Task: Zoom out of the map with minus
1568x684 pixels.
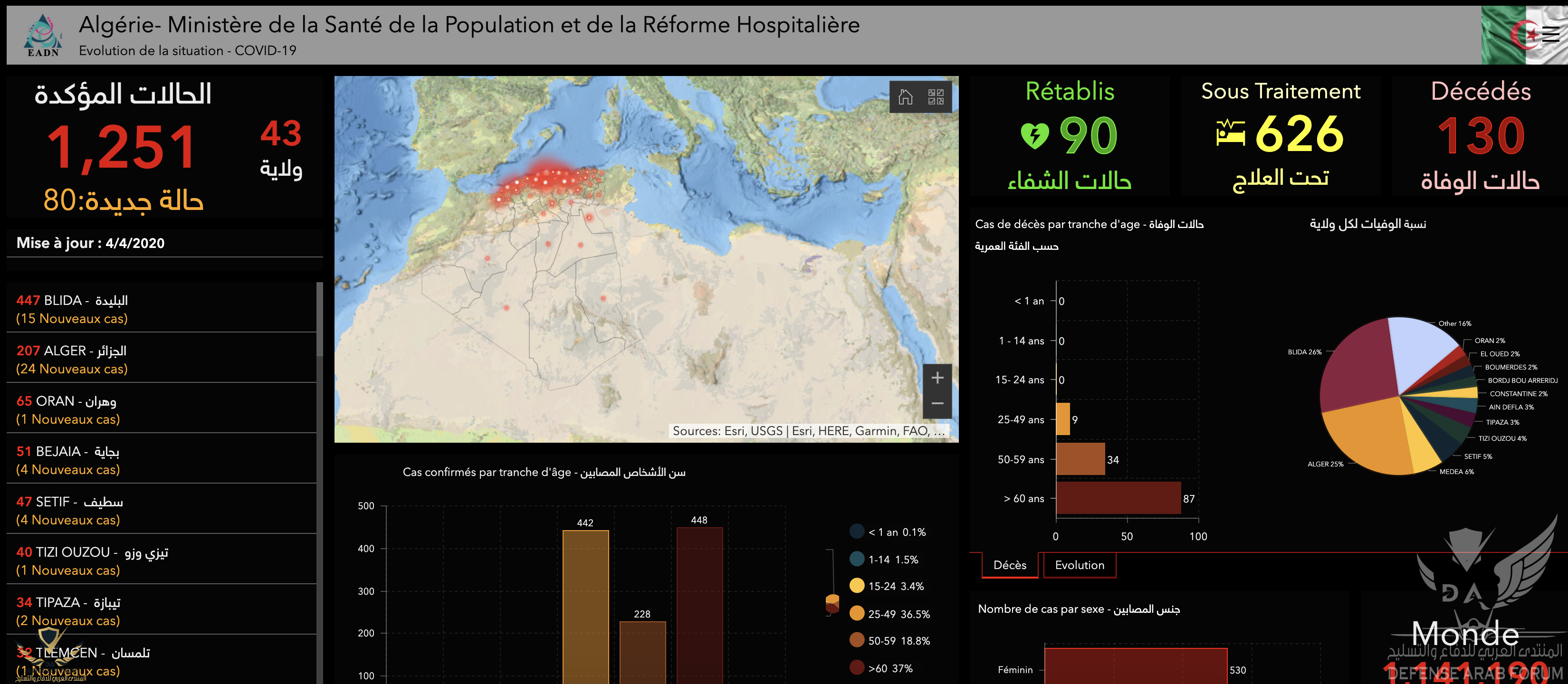Action: pyautogui.click(x=937, y=403)
